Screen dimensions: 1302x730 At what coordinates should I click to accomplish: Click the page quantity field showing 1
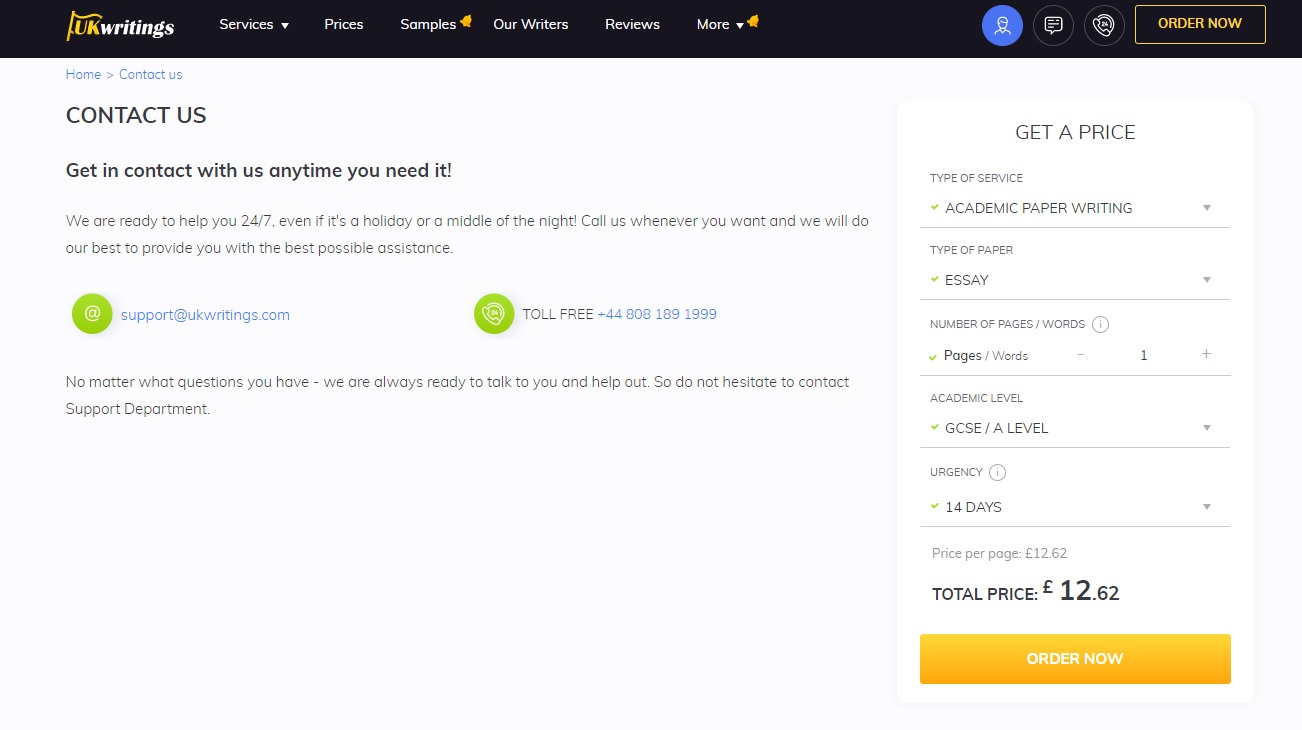pos(1144,355)
